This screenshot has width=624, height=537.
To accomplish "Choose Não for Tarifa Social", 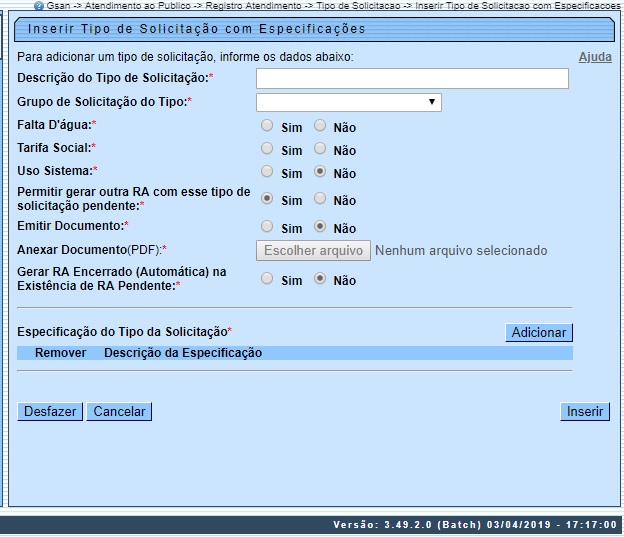I will (320, 149).
